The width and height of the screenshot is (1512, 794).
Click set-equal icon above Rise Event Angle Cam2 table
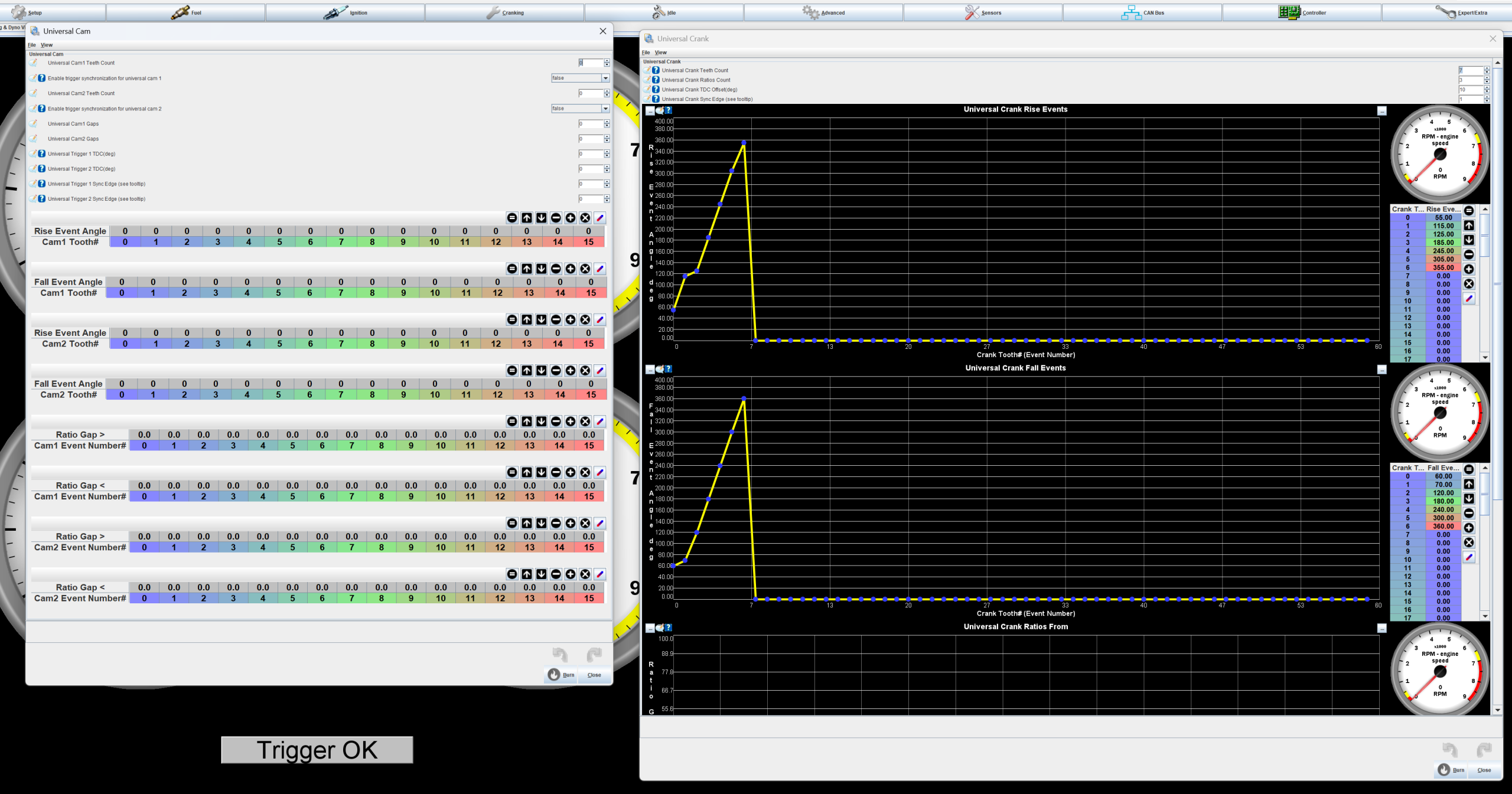512,319
